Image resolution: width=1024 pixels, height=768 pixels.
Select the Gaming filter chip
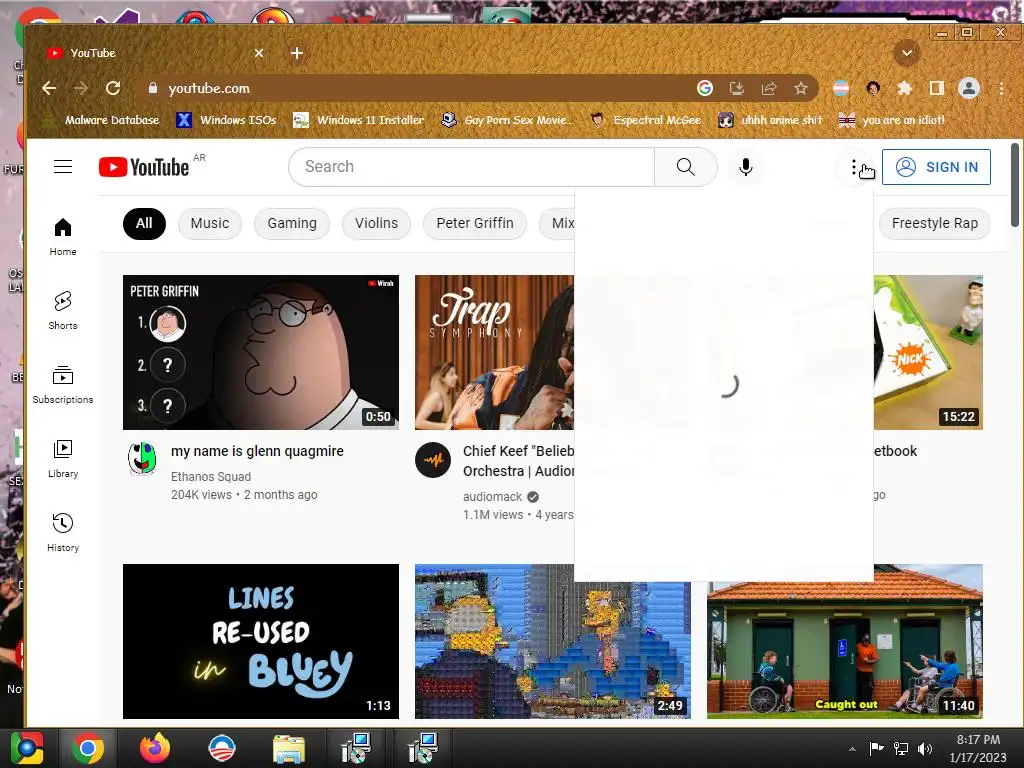pos(292,223)
